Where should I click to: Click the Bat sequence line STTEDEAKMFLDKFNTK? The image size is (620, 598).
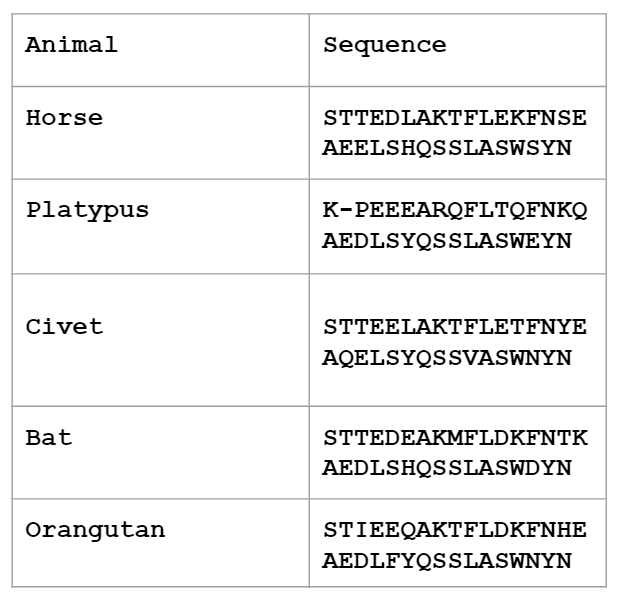[455, 439]
